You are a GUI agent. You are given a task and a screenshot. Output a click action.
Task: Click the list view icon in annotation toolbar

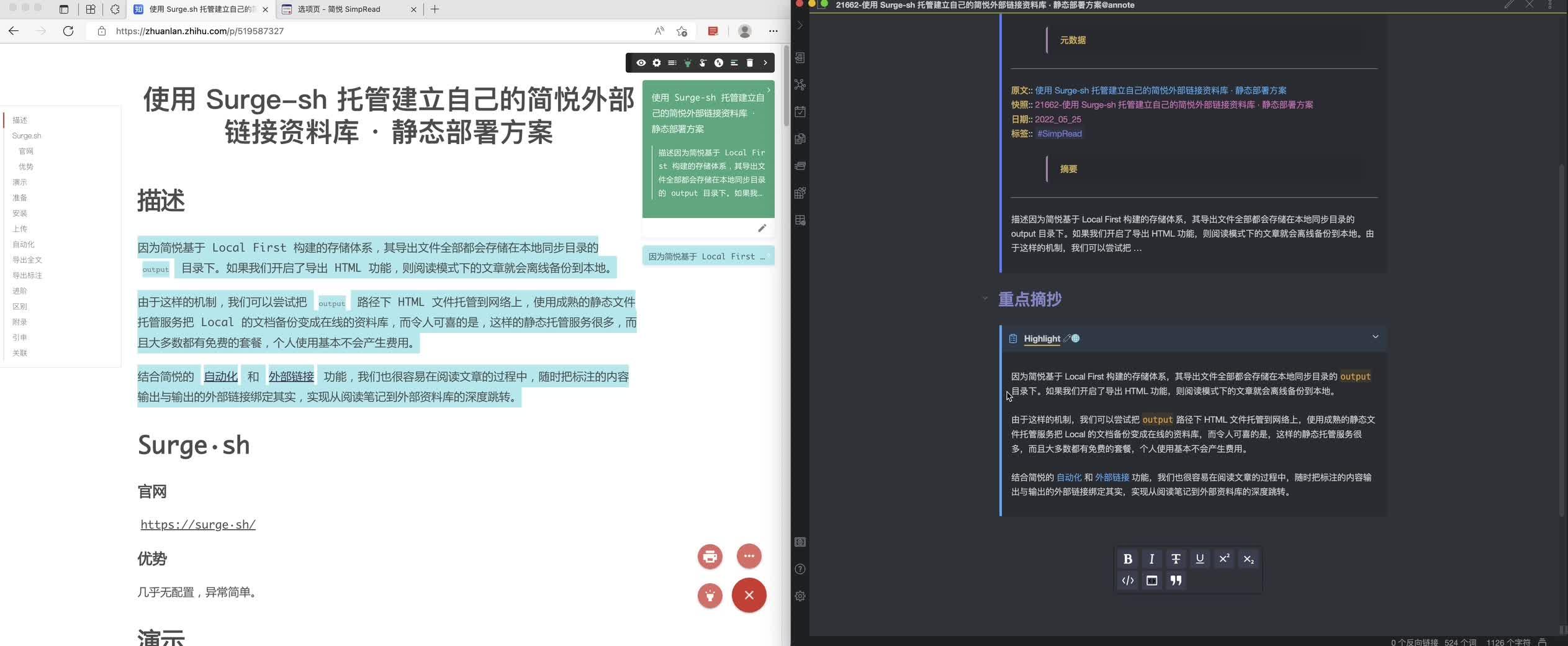(x=672, y=63)
